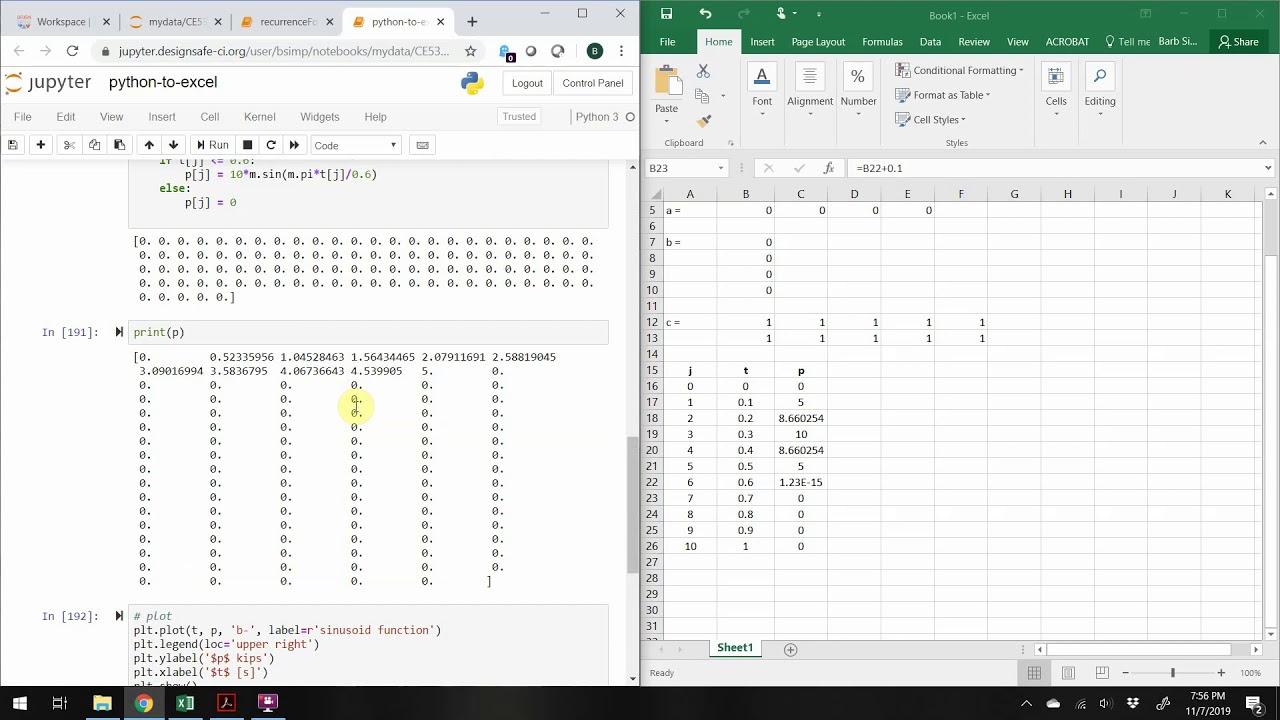The height and width of the screenshot is (720, 1280).
Task: Open the cell type Code dropdown
Action: (355, 145)
